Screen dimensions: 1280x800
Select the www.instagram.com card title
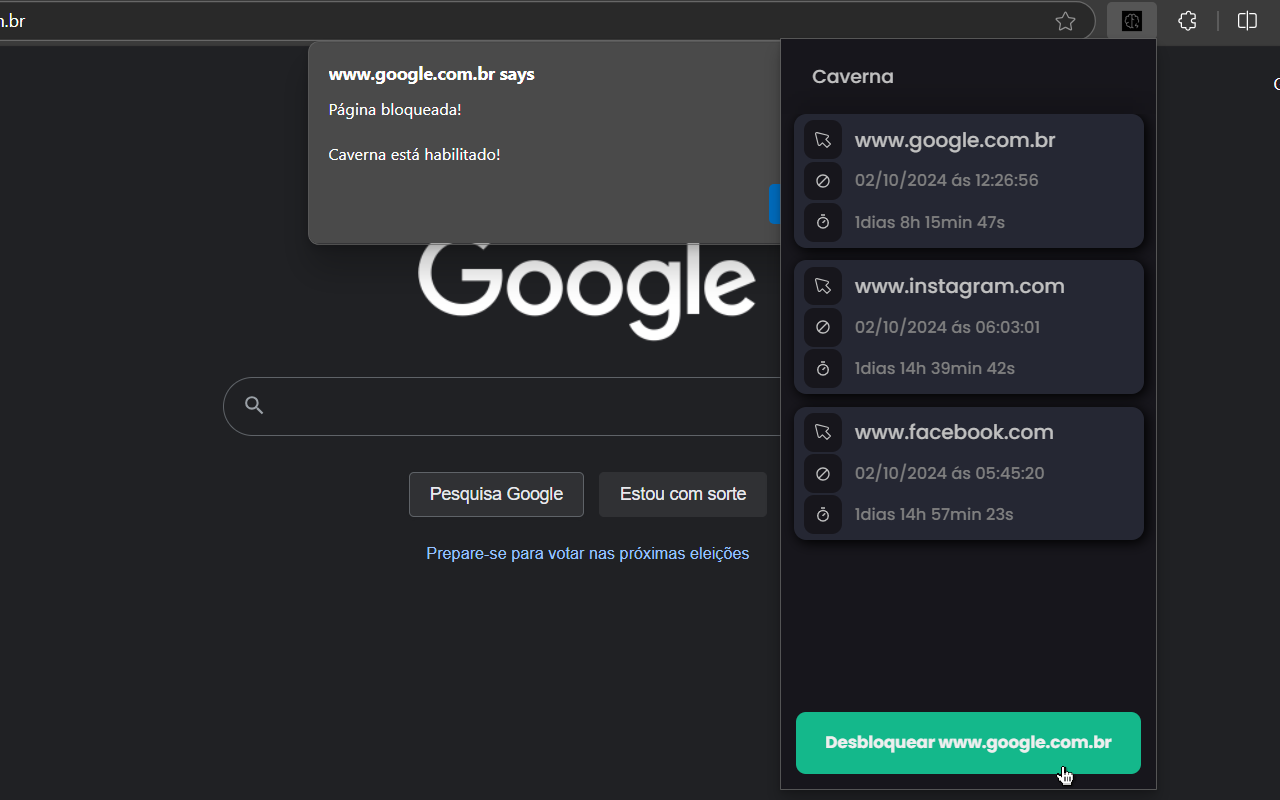959,286
